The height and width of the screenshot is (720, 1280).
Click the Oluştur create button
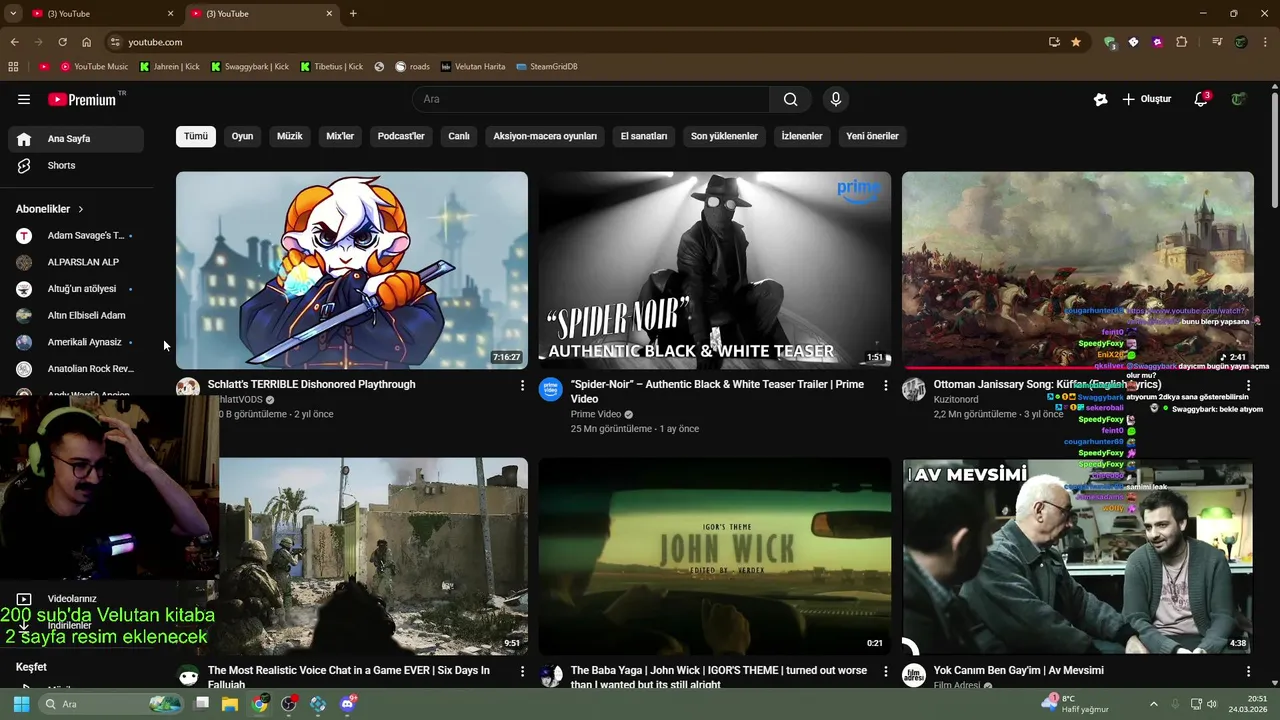click(1146, 99)
